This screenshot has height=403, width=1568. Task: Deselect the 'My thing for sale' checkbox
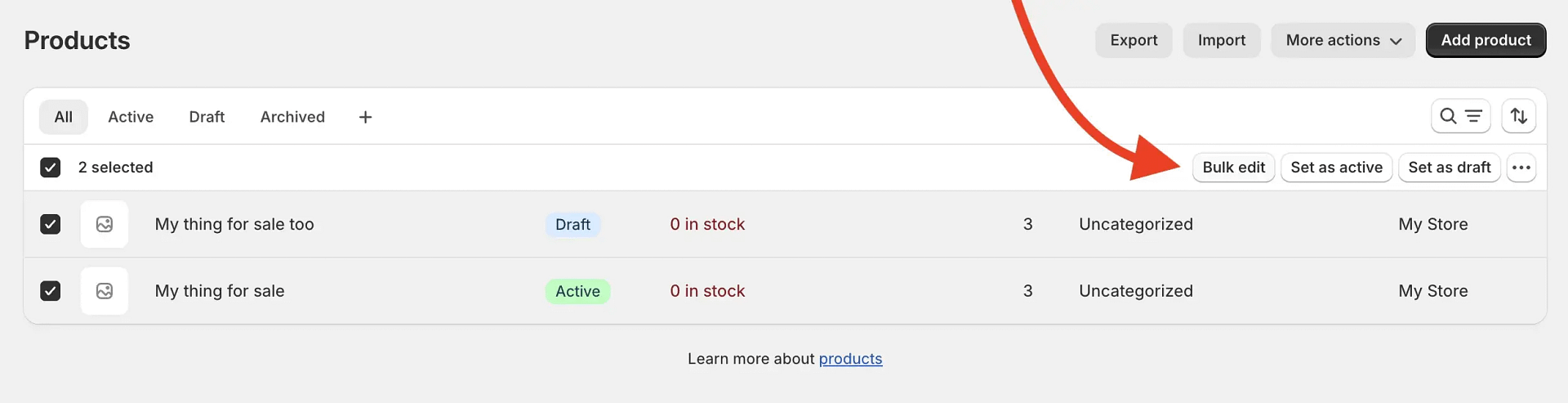click(51, 291)
